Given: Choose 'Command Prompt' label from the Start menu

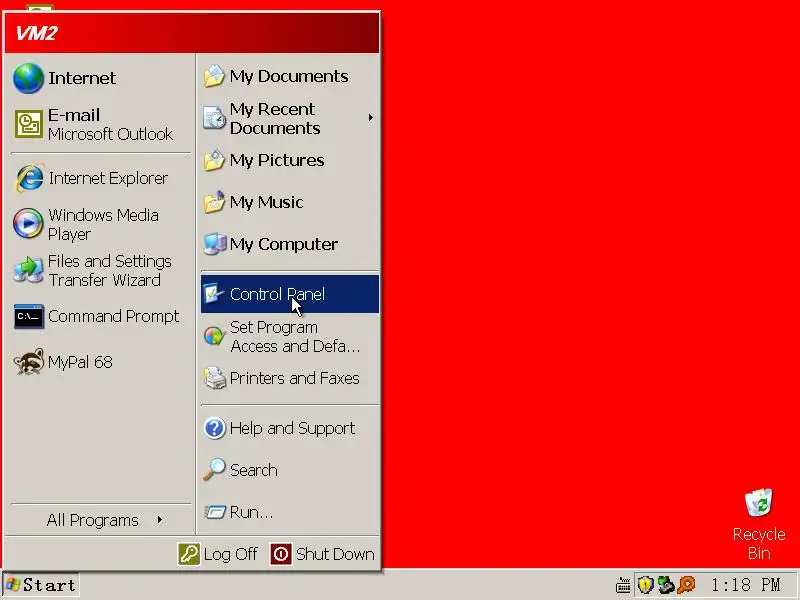Looking at the screenshot, I should [x=113, y=316].
